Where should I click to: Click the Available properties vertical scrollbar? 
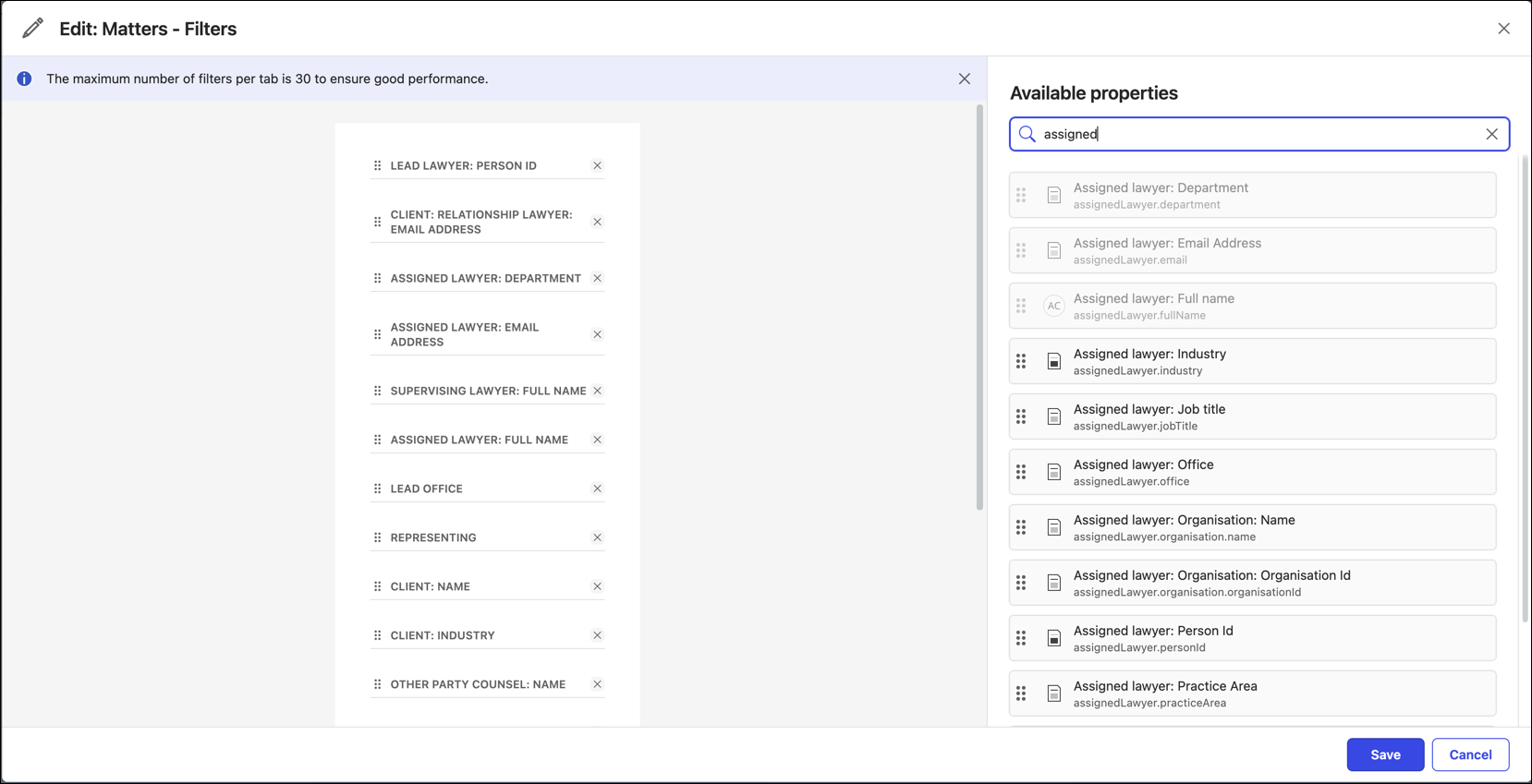[x=1525, y=388]
